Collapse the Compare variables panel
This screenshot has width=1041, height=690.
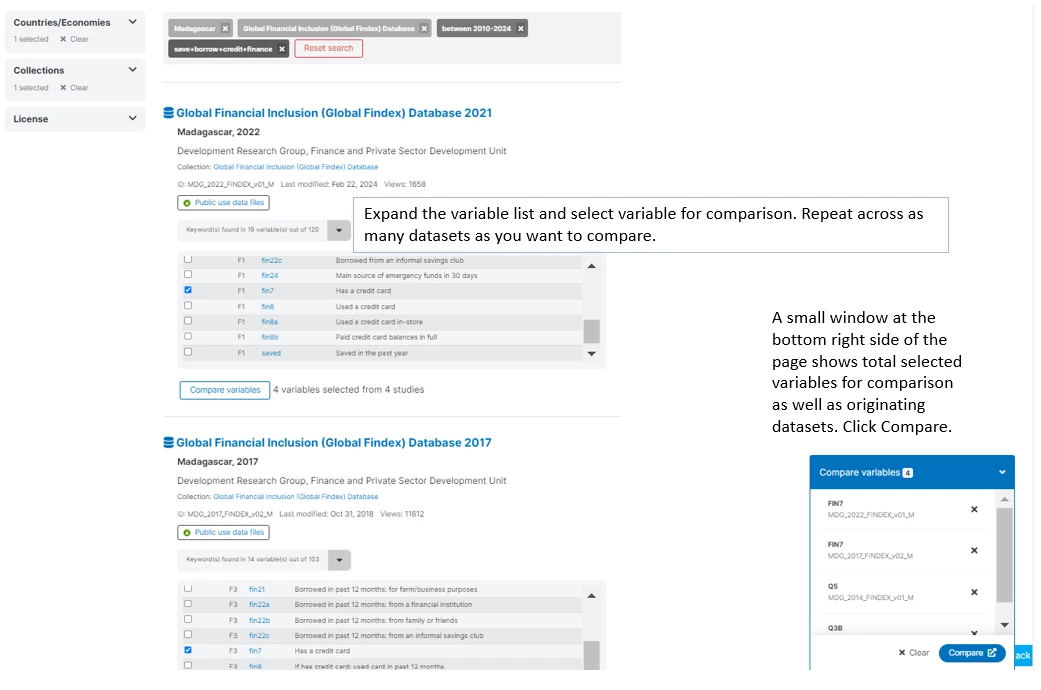click(1002, 472)
